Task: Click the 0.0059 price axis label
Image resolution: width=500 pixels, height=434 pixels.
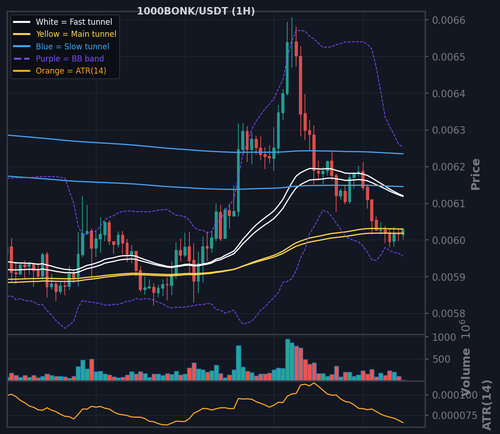Action: pyautogui.click(x=449, y=277)
